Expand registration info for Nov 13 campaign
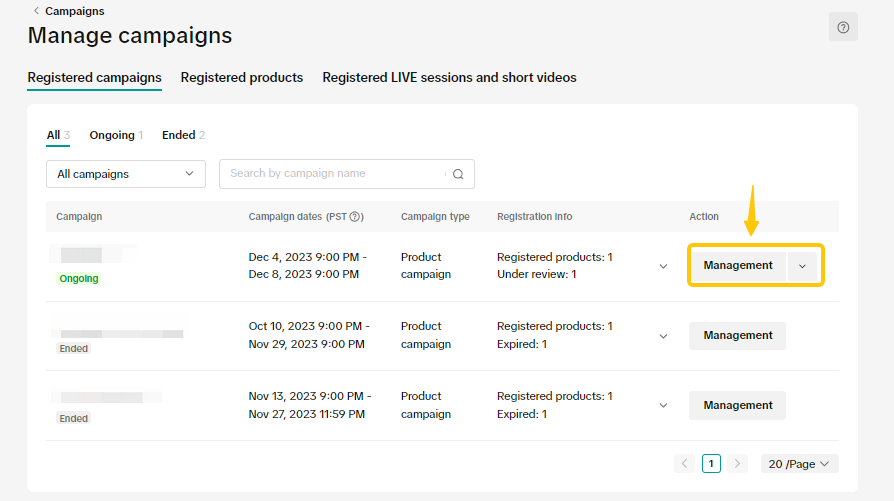This screenshot has height=501, width=894. [x=663, y=406]
